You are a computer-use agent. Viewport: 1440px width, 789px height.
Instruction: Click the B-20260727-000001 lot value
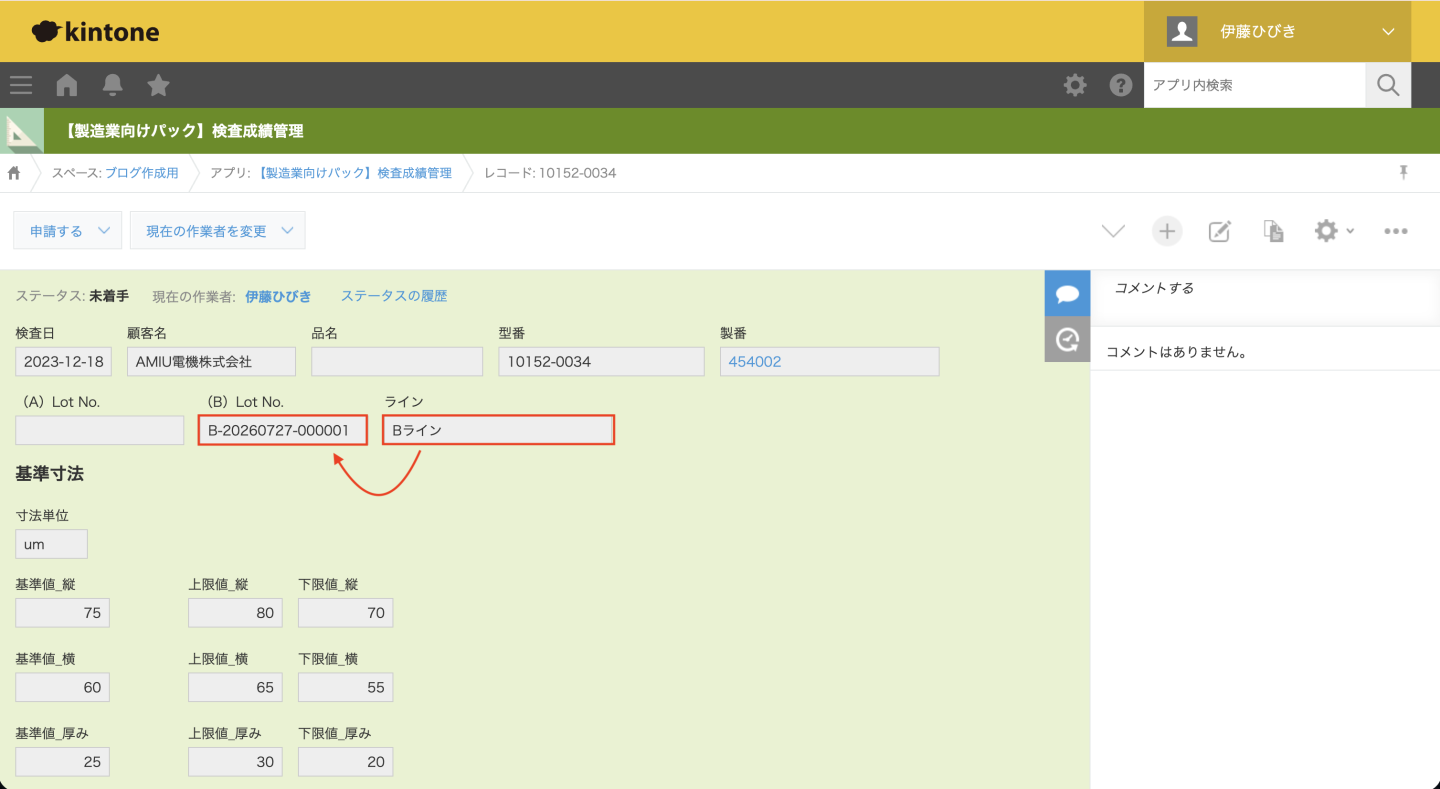tap(283, 430)
